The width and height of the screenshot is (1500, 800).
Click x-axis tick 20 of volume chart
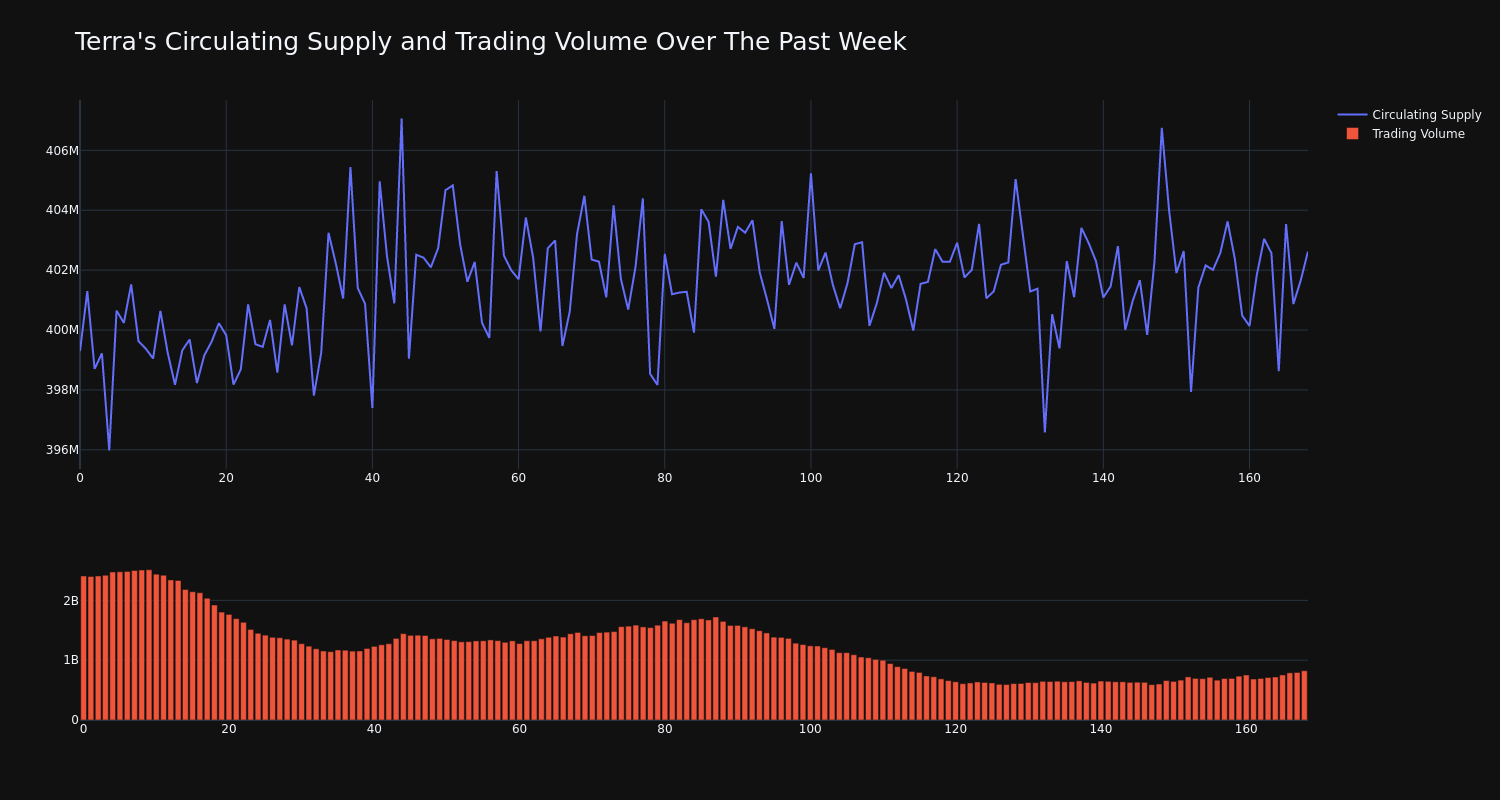[229, 730]
